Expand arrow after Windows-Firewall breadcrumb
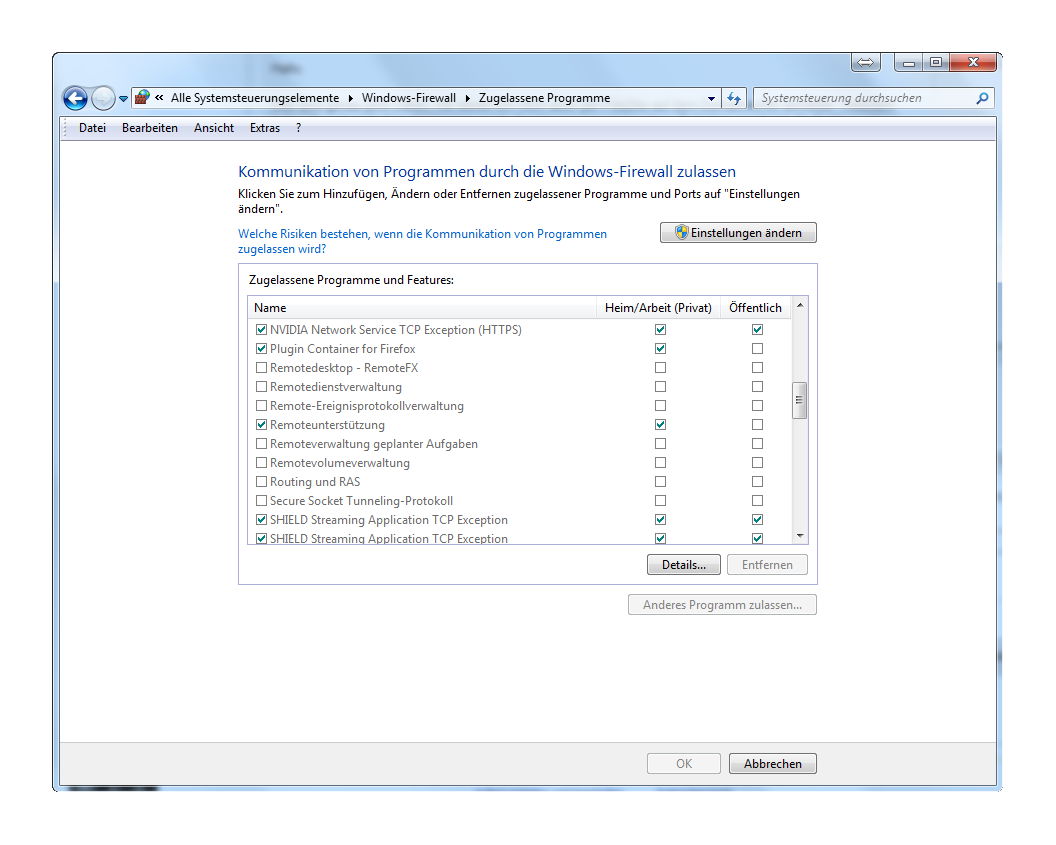 tap(467, 98)
